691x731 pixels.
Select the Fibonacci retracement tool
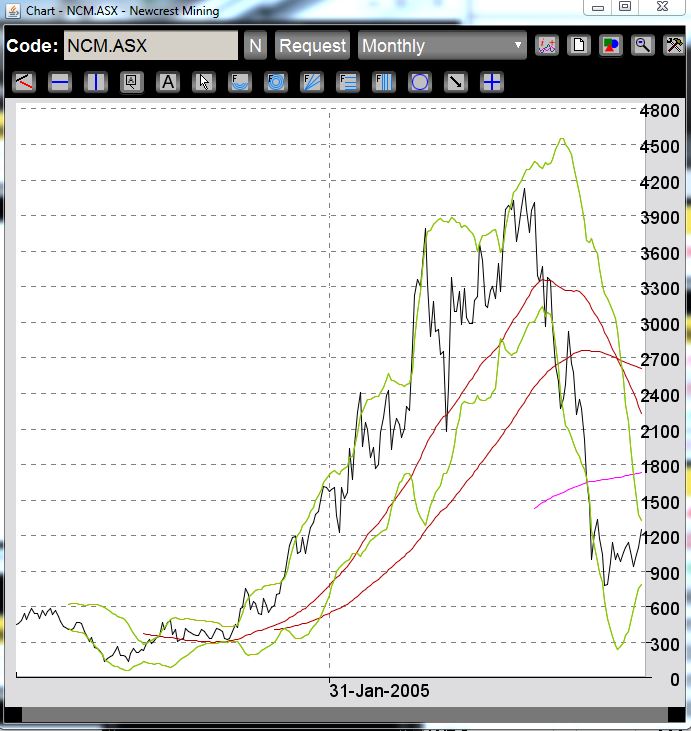[x=348, y=82]
